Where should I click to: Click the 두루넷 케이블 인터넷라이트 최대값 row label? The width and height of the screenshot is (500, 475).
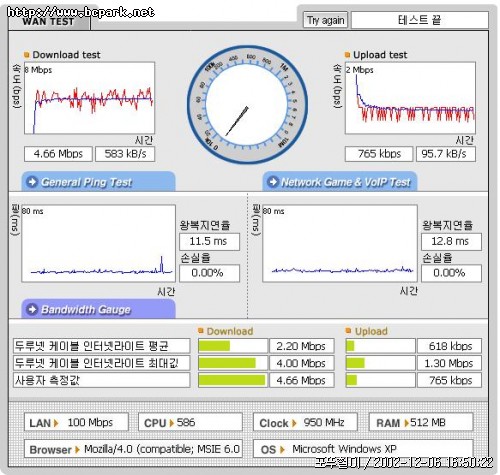[102, 363]
